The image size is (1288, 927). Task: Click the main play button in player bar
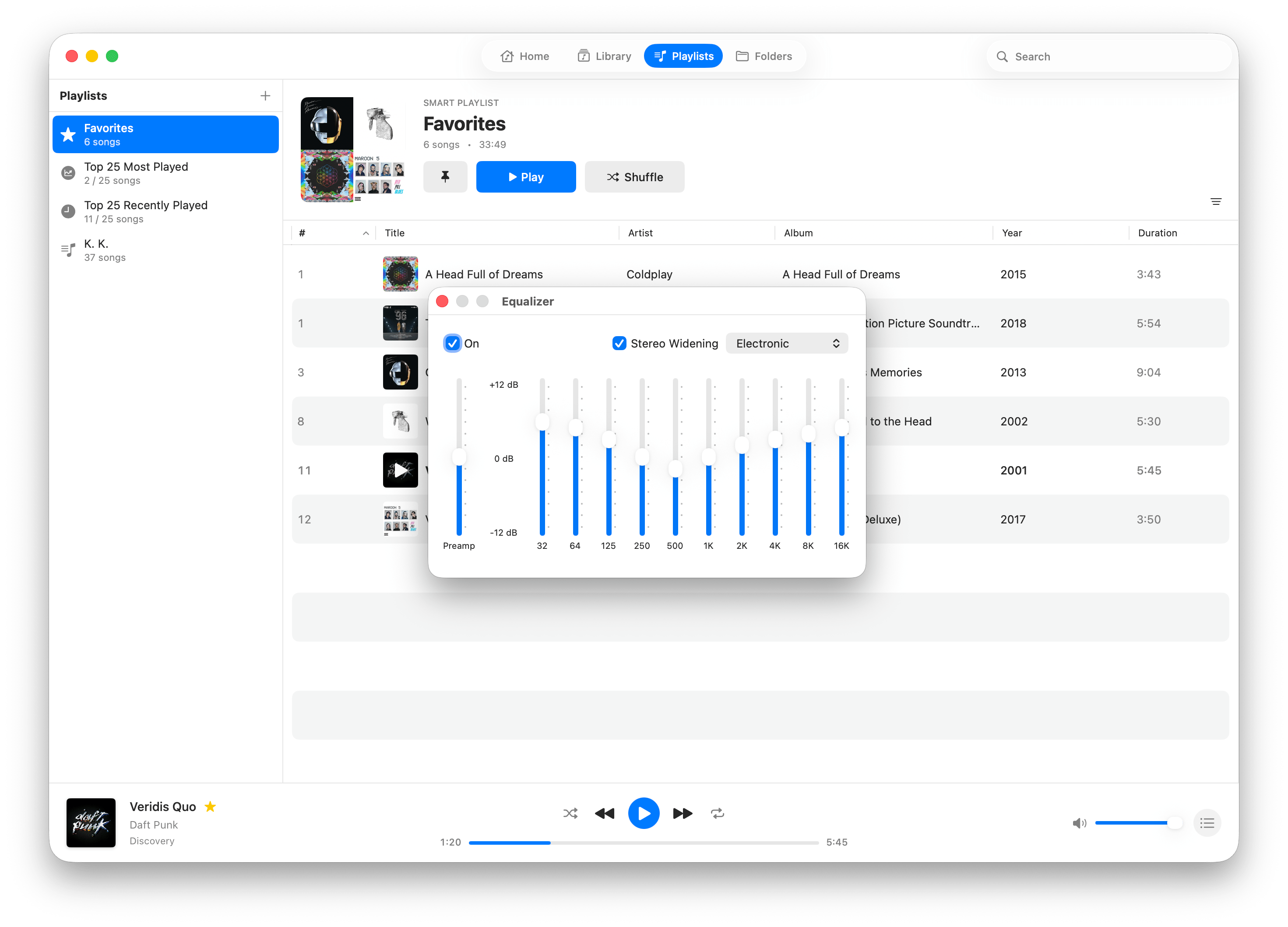pyautogui.click(x=644, y=814)
